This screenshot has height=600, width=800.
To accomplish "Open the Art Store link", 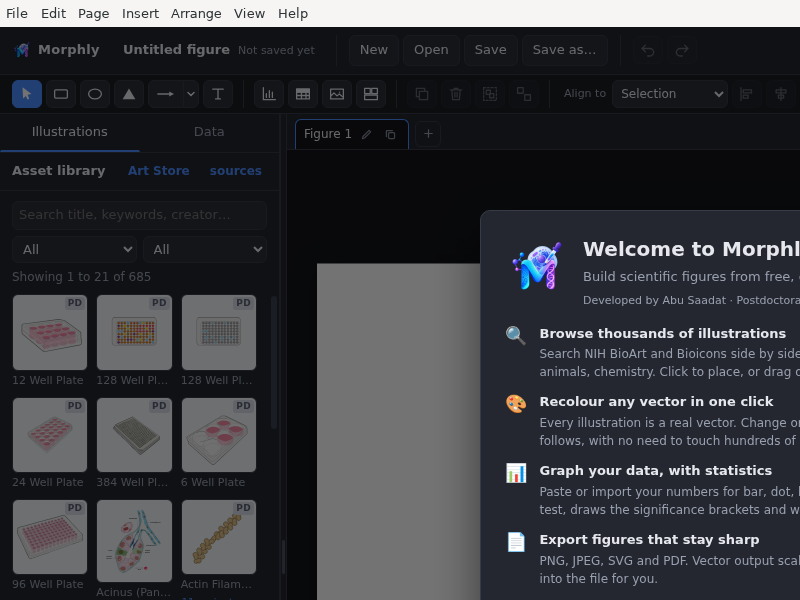I will point(159,171).
